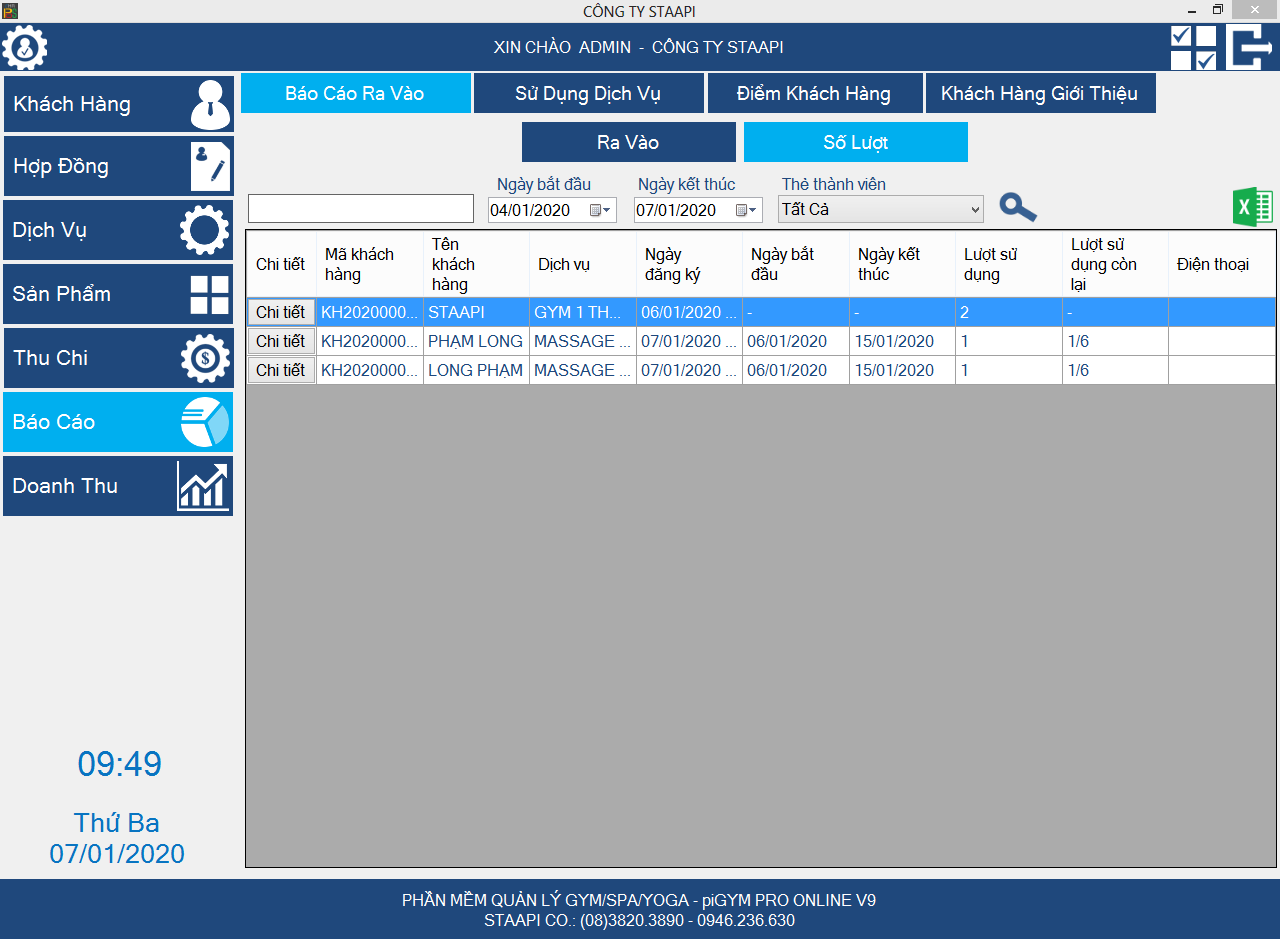This screenshot has width=1280, height=939.
Task: Expand the Thẻ thành viên dropdown
Action: tap(975, 210)
